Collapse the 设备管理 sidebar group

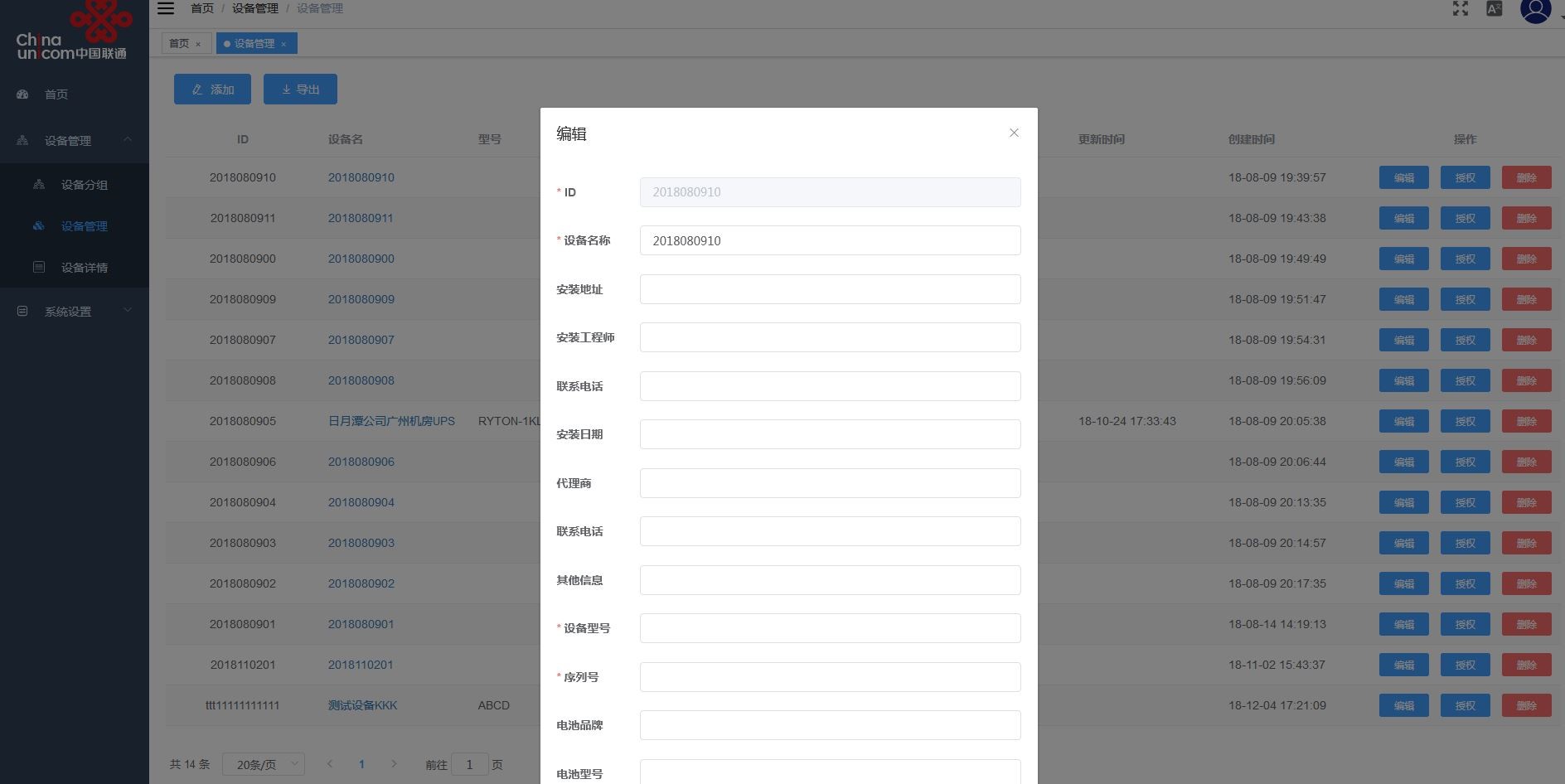coord(128,140)
